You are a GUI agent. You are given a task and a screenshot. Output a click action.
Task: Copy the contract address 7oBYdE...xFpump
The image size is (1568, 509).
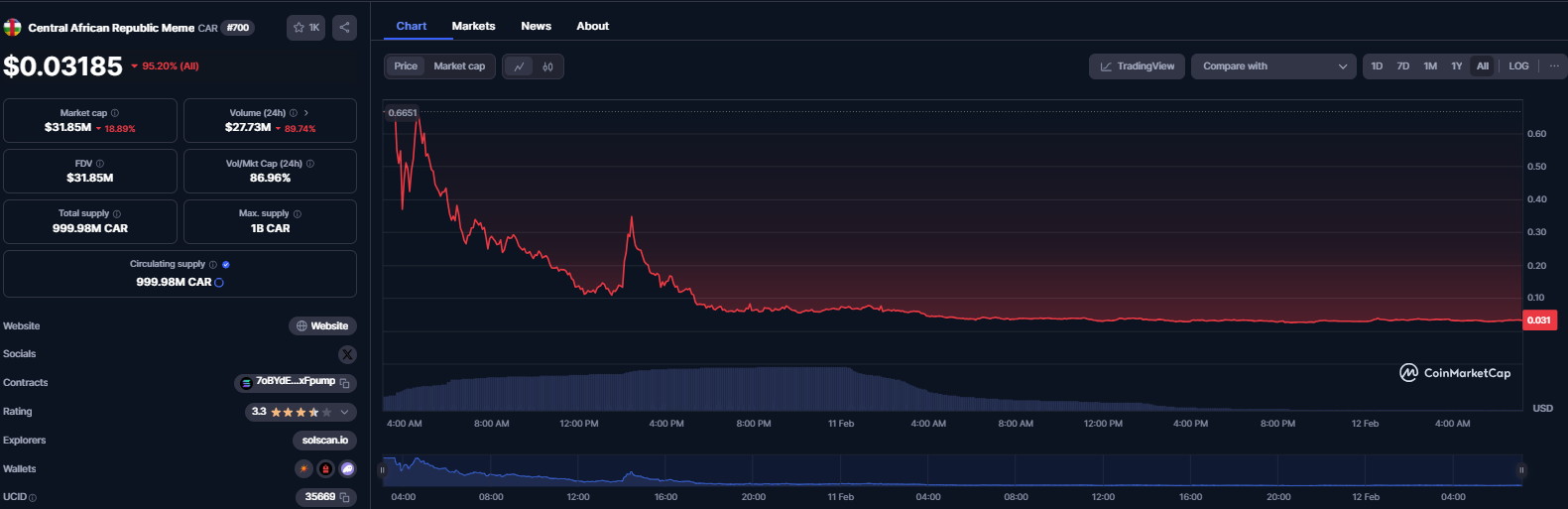tap(345, 383)
